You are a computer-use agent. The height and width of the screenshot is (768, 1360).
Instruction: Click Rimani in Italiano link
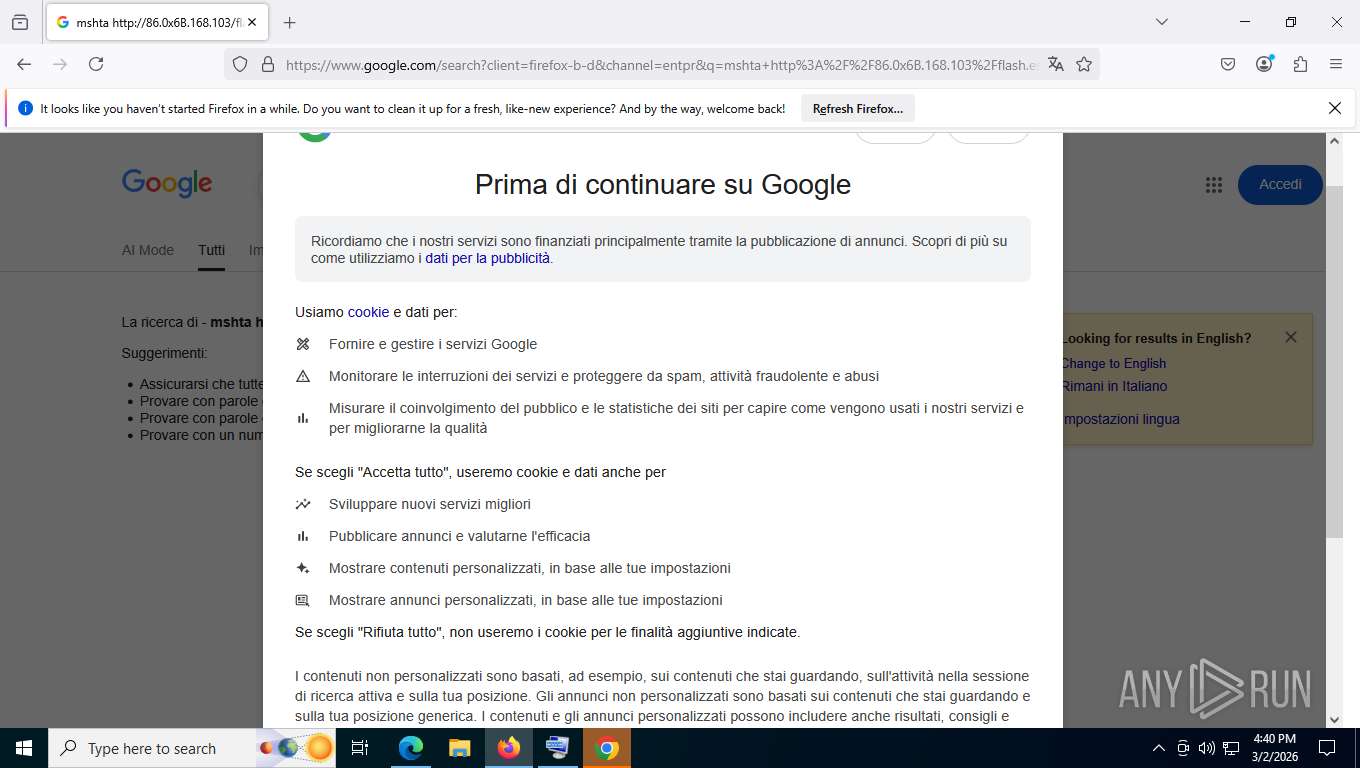[1114, 386]
